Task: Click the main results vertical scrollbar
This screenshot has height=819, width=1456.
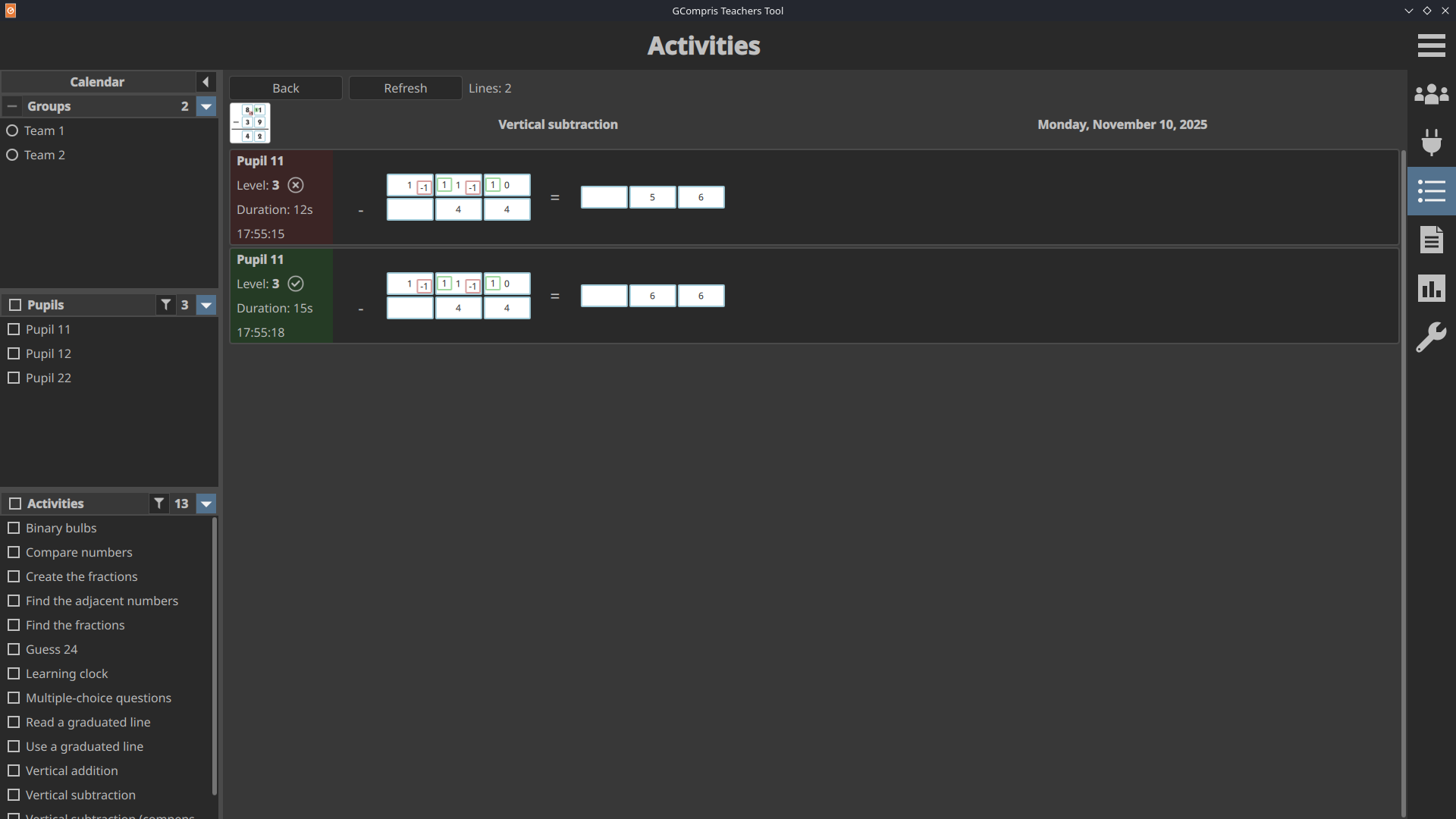Action: click(x=1403, y=484)
